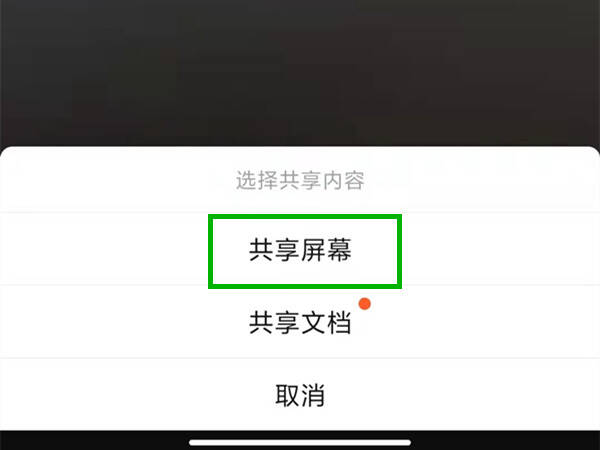Select the 共享屏幕 option

pos(300,249)
